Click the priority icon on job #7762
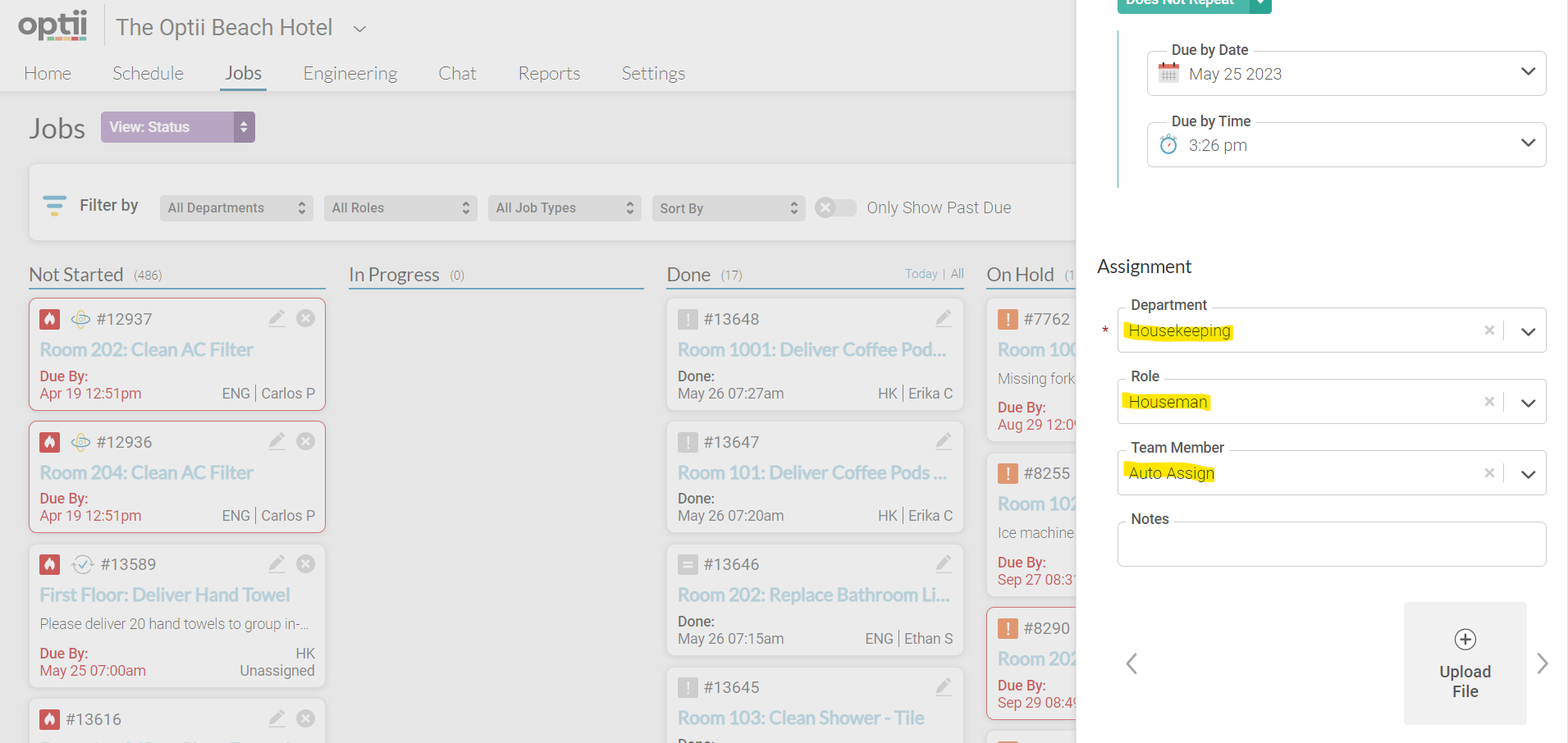This screenshot has width=1568, height=743. (x=1008, y=319)
